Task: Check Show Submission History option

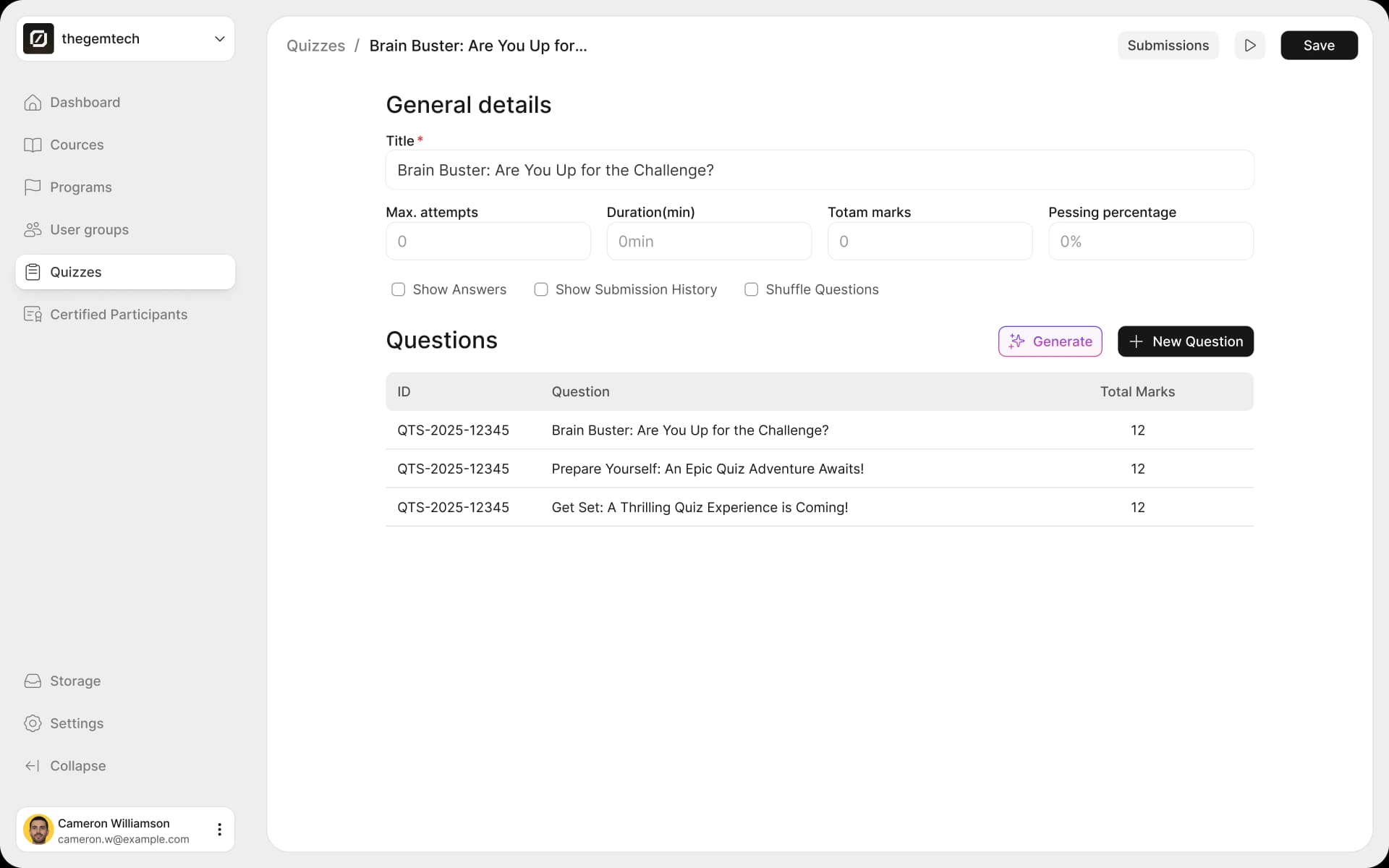Action: pos(540,289)
